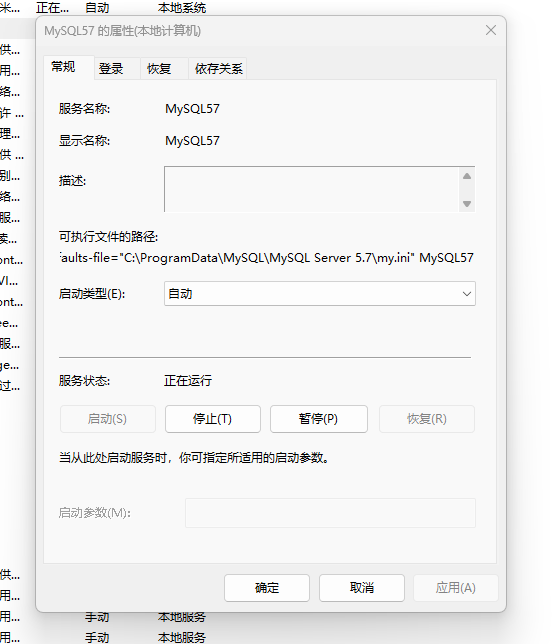555x644 pixels.
Task: Cancel with the 取消 button
Action: [362, 588]
